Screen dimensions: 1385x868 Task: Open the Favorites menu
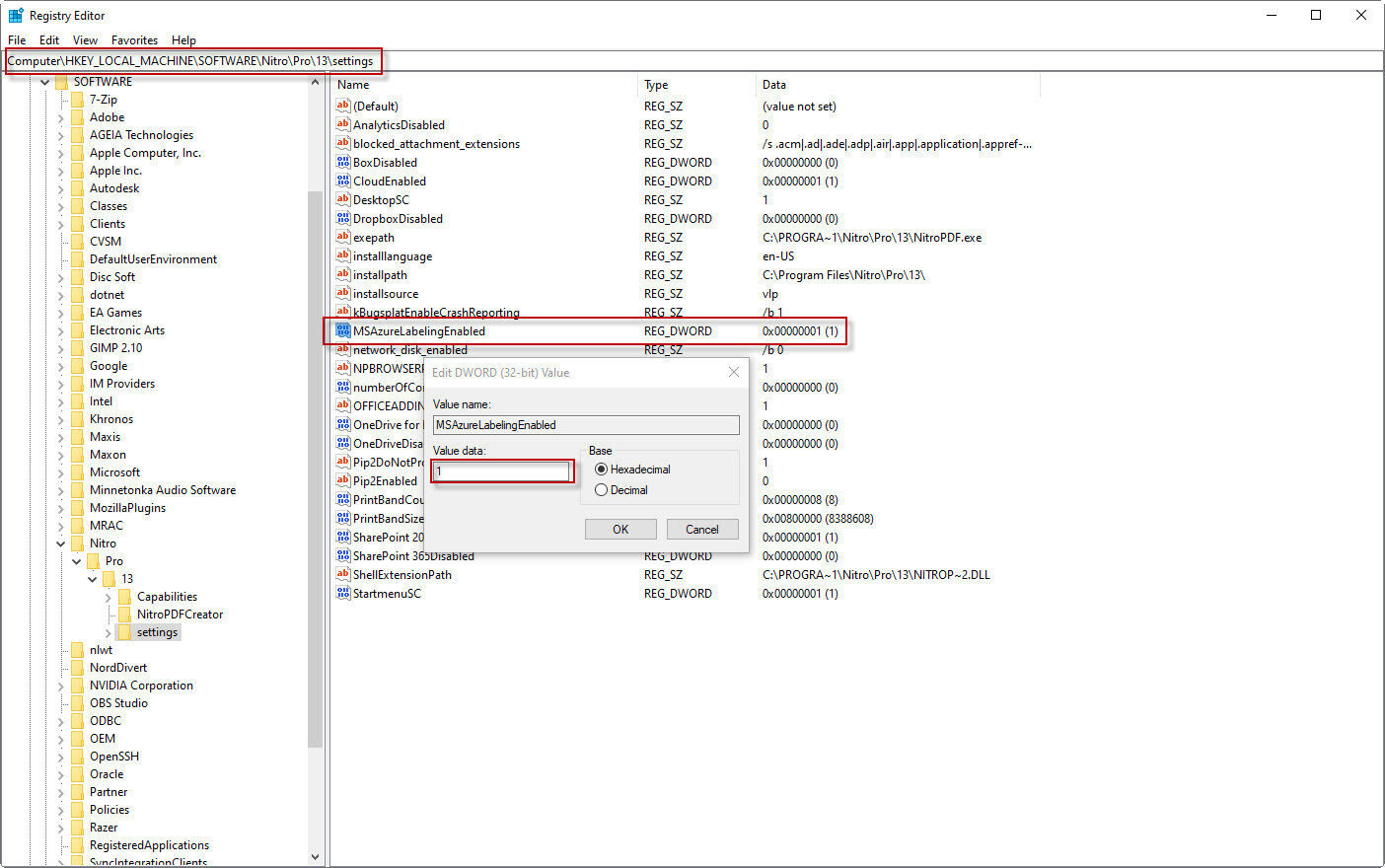(x=134, y=40)
